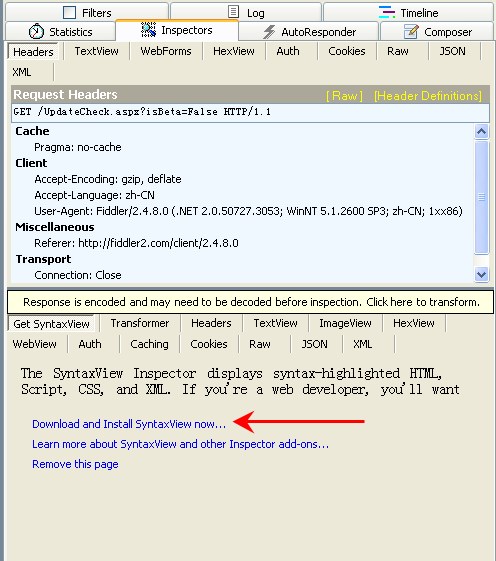496x561 pixels.
Task: Select the Accept-Encoding header row
Action: [108, 179]
